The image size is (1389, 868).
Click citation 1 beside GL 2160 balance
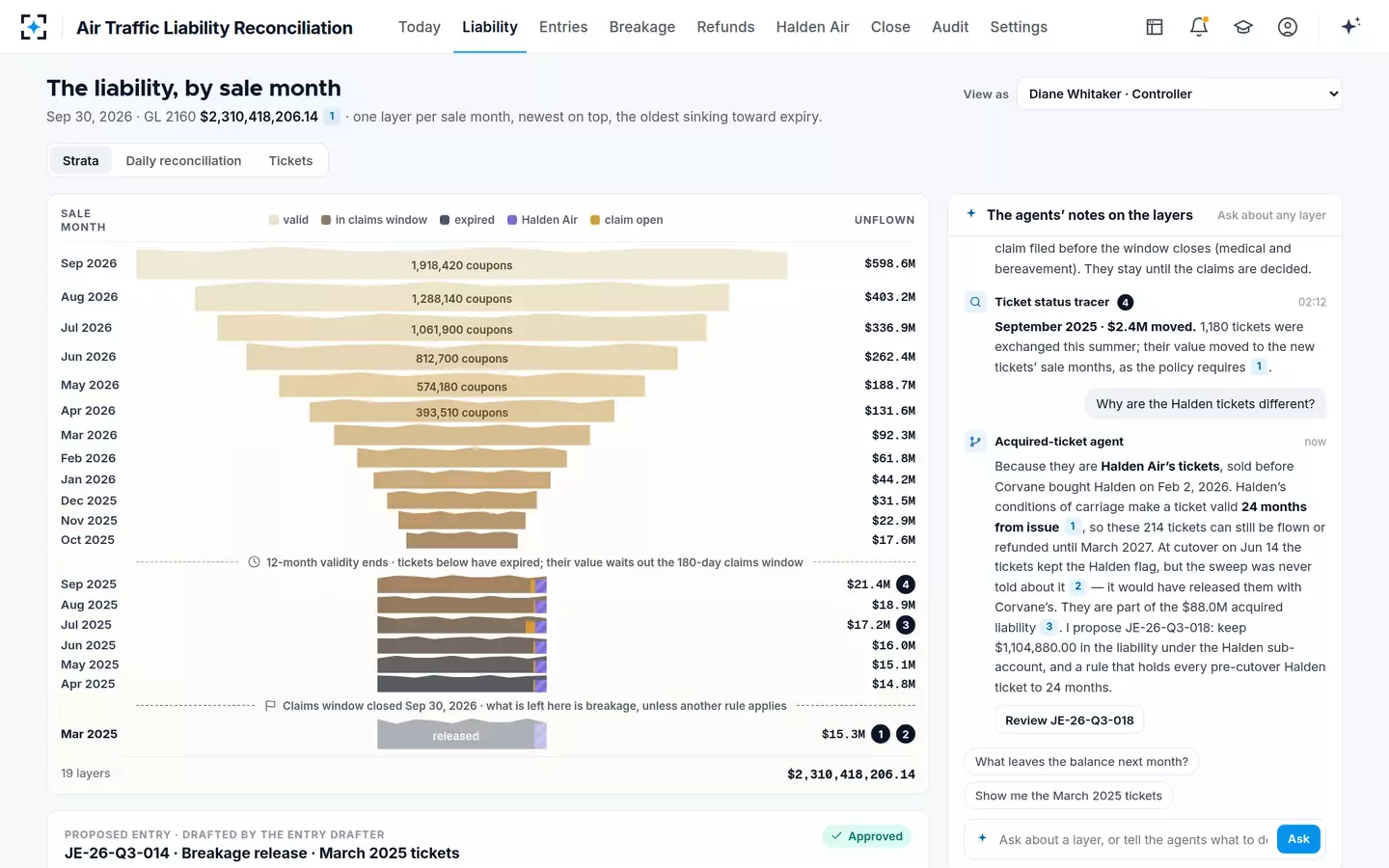click(x=332, y=117)
